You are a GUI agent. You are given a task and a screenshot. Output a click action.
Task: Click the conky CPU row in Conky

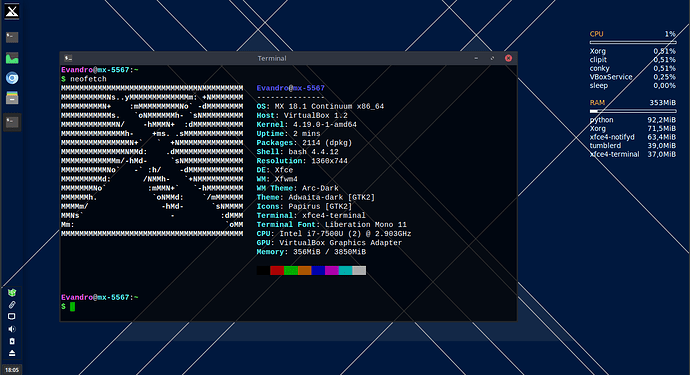pos(633,68)
